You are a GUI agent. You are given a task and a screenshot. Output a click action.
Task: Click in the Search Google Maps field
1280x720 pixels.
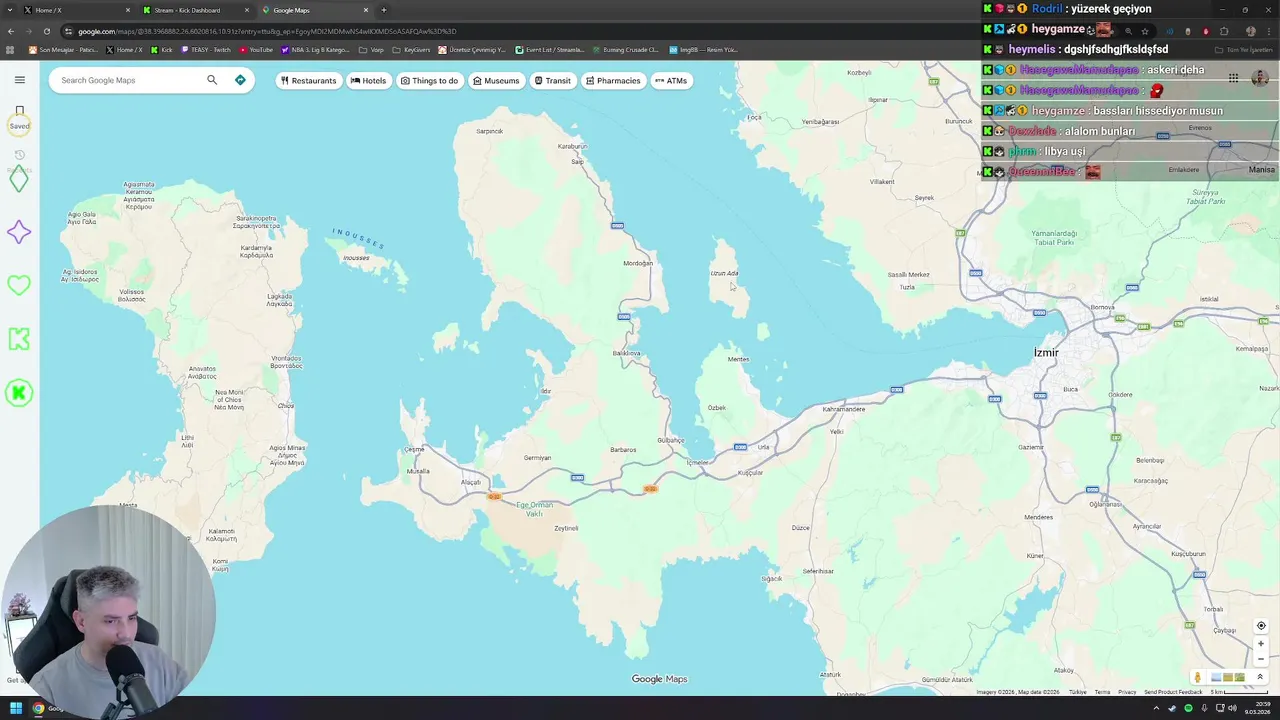pyautogui.click(x=130, y=80)
